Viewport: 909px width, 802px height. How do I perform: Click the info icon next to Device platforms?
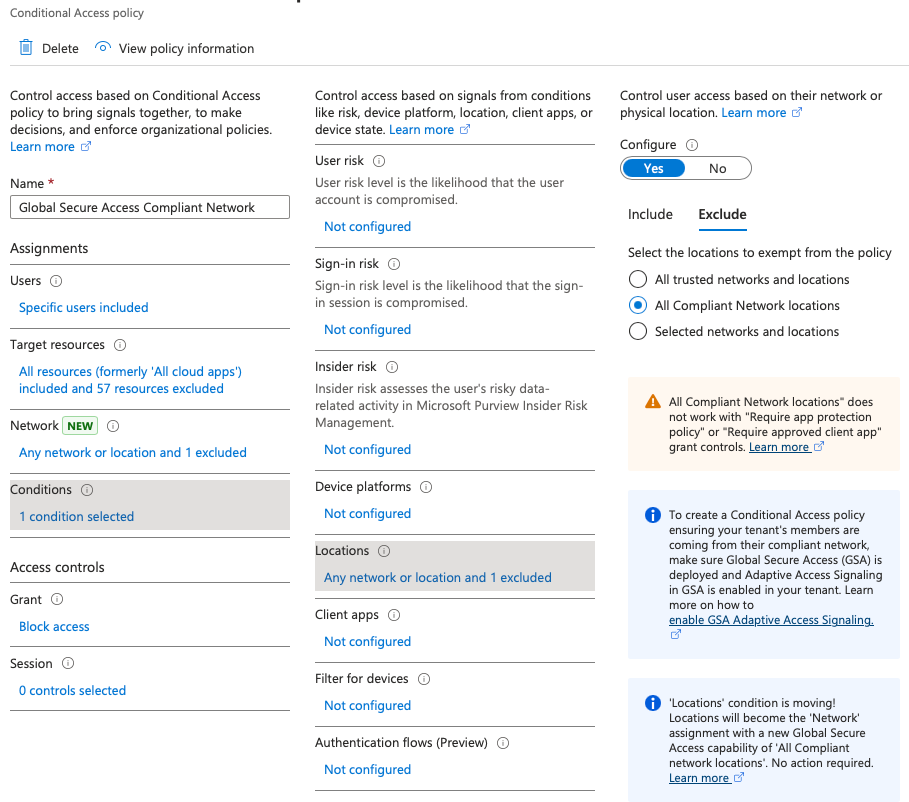(426, 487)
